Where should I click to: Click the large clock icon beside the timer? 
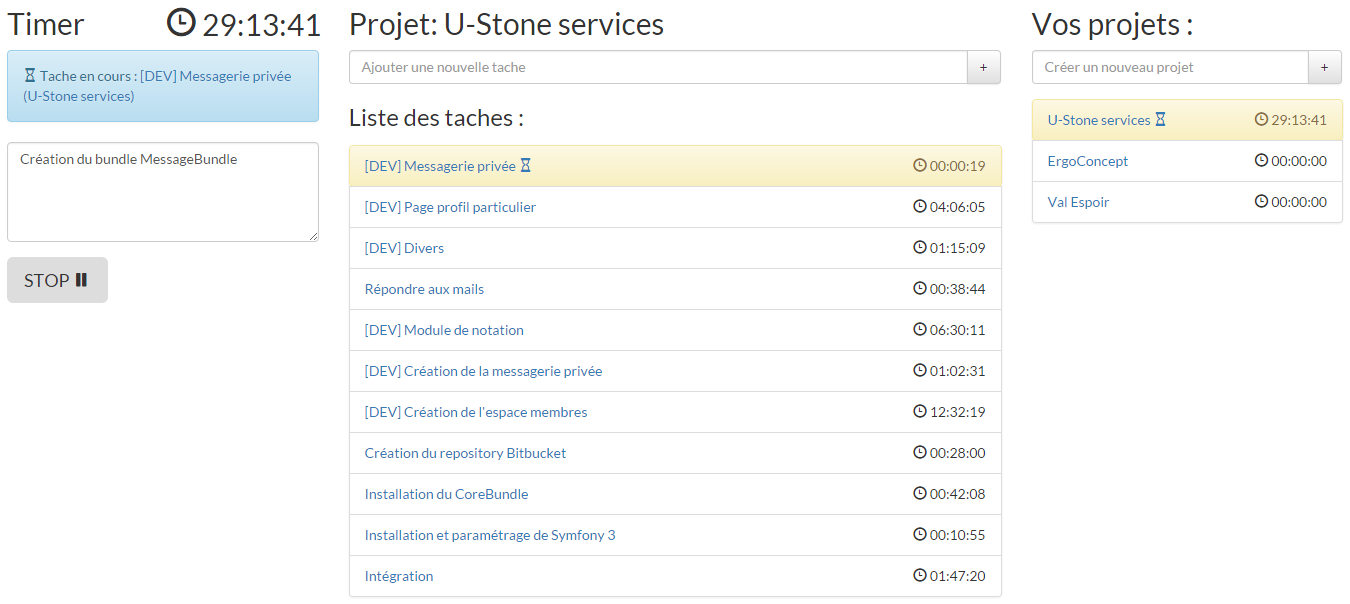point(181,23)
